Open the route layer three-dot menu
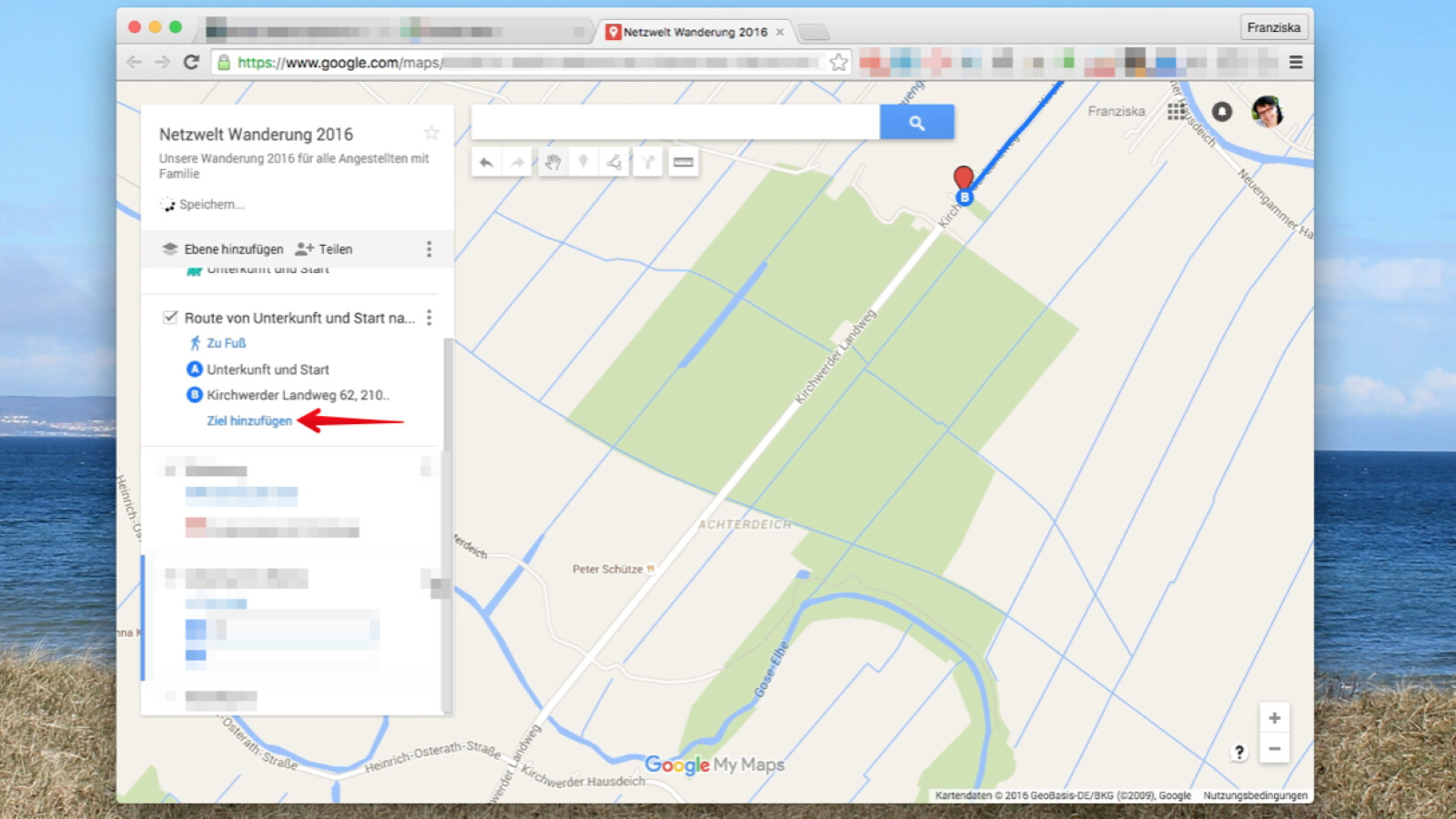 tap(430, 318)
